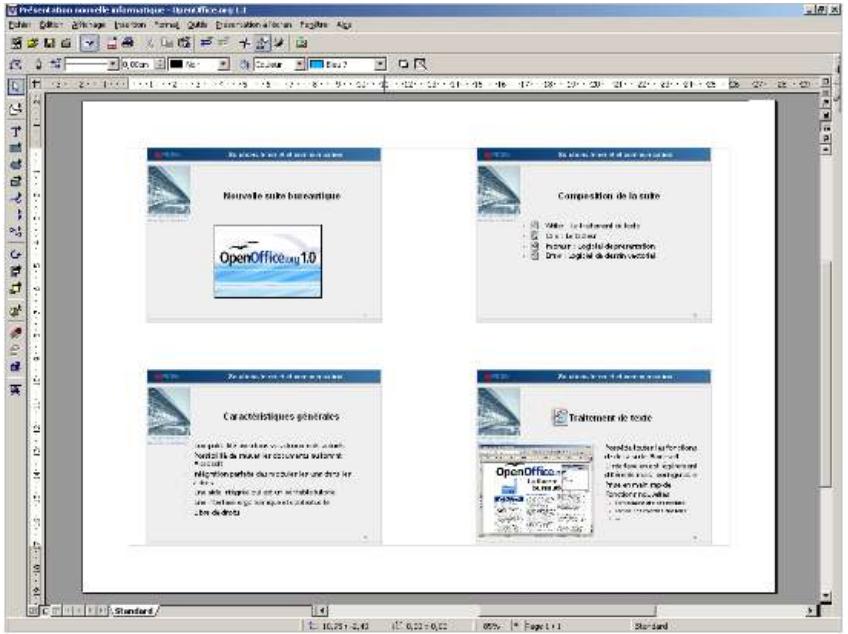The width and height of the screenshot is (848, 634).
Task: Click the Nouvelle suite bureautique slide thumbnail
Action: pyautogui.click(x=264, y=235)
